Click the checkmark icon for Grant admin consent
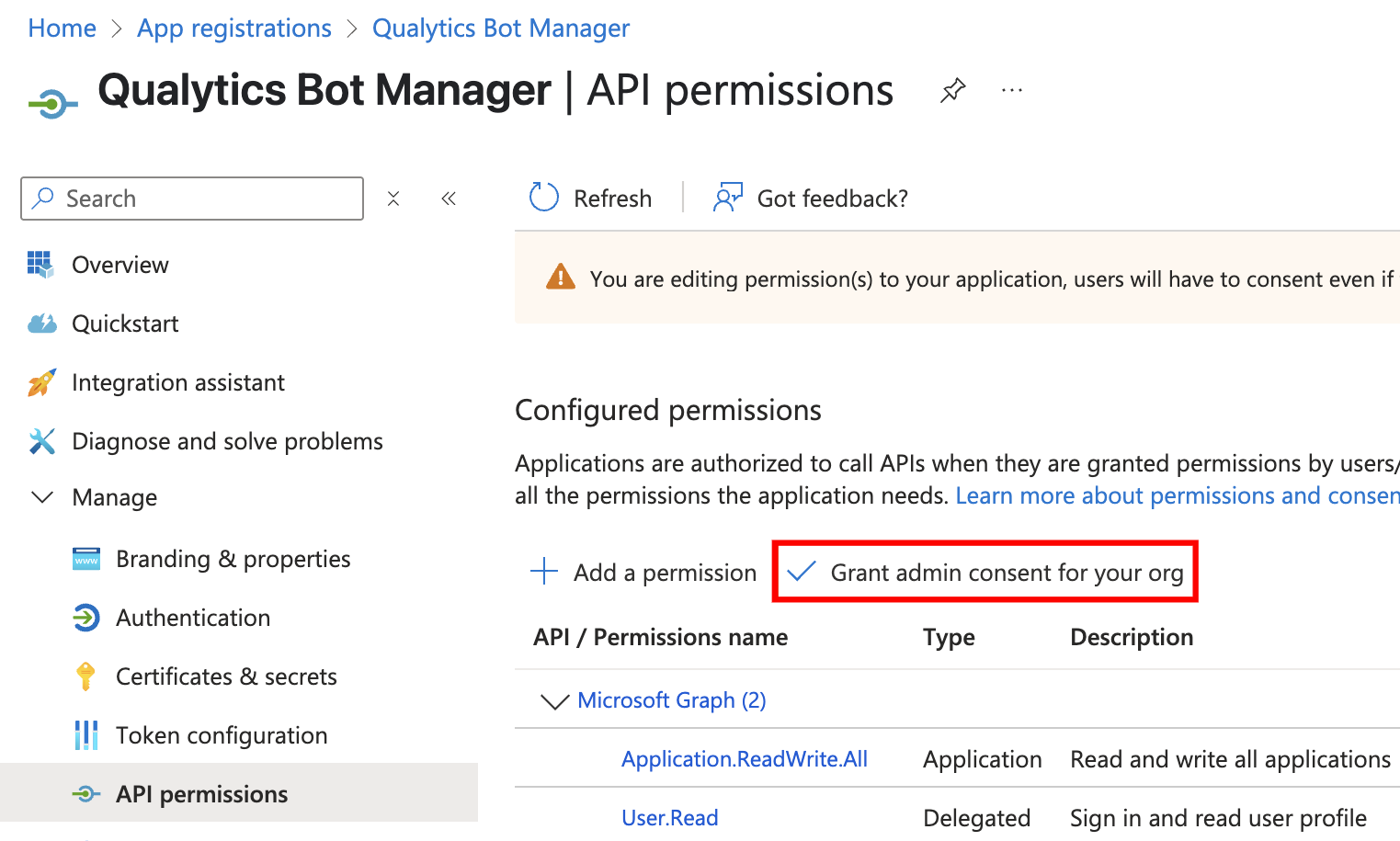1400x841 pixels. click(802, 572)
